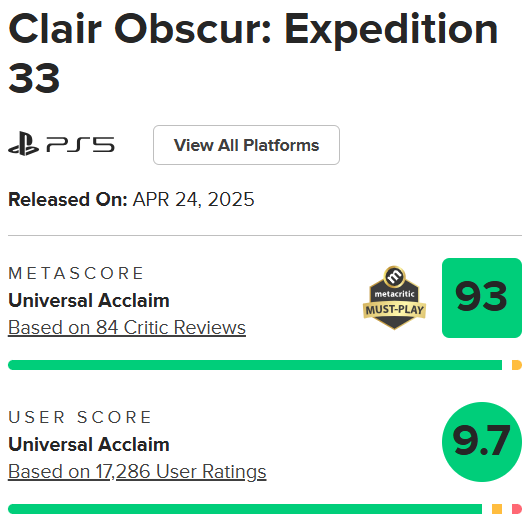Image resolution: width=530 pixels, height=530 pixels.
Task: Click the Released On APR 24, 2025 text
Action: [131, 199]
